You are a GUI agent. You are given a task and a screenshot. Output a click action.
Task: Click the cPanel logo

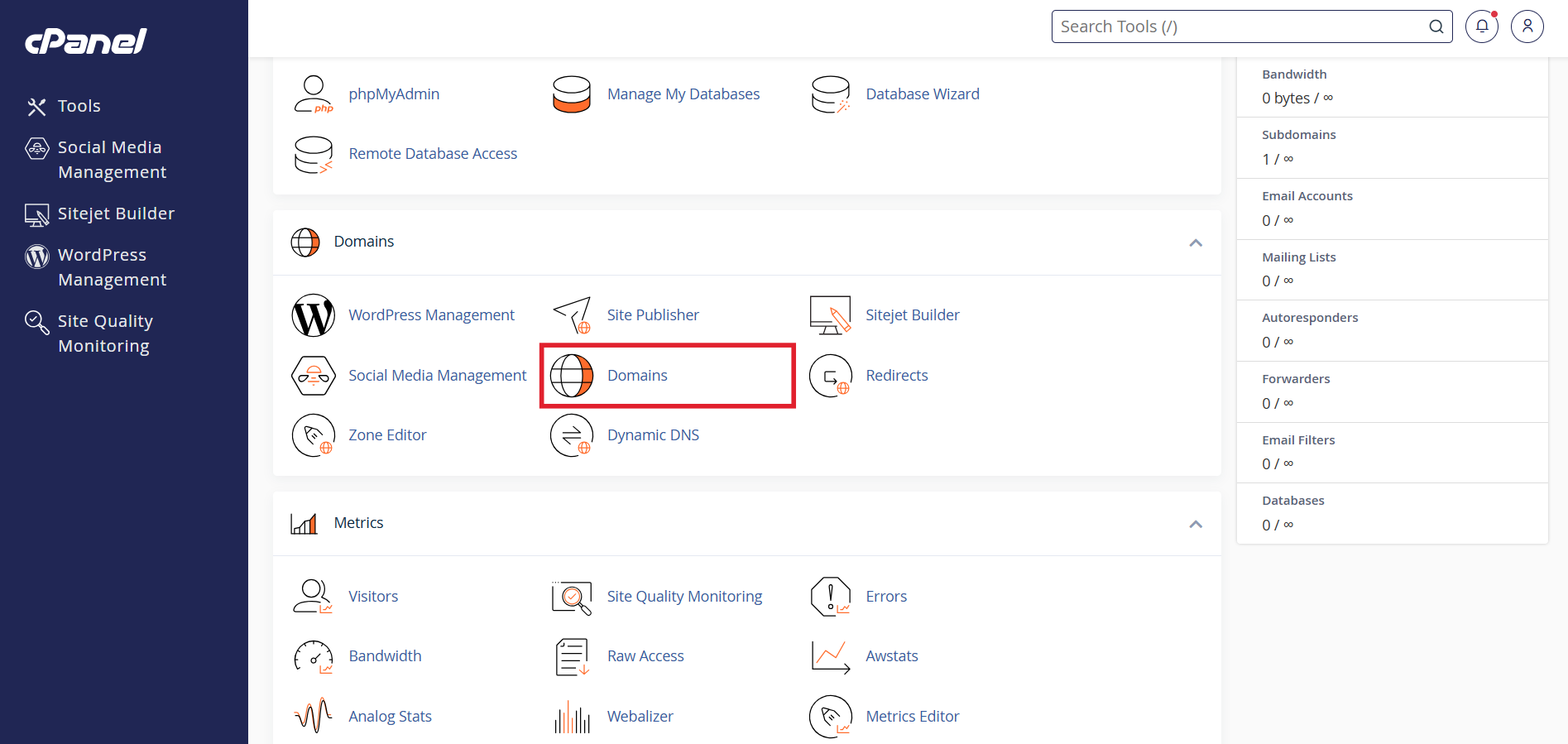coord(86,41)
